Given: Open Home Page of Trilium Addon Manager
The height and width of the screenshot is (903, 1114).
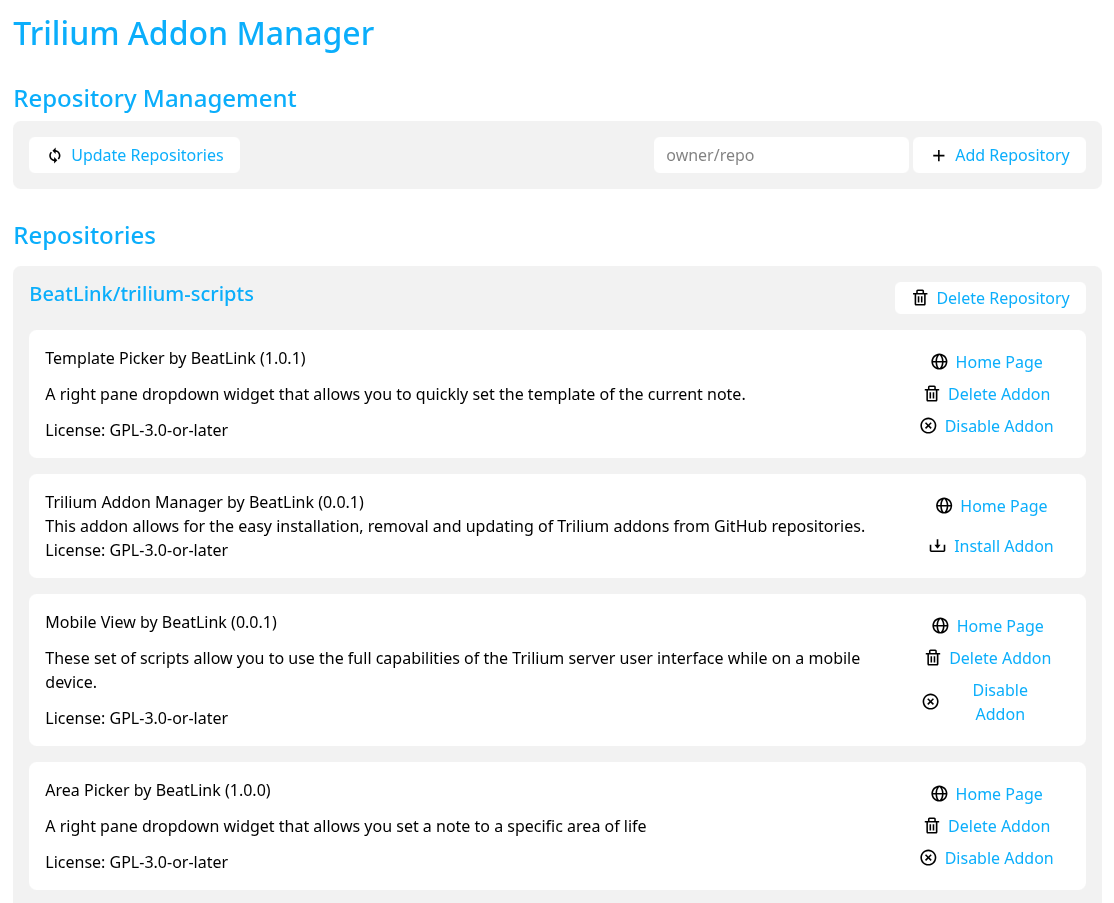Looking at the screenshot, I should [1003, 507].
